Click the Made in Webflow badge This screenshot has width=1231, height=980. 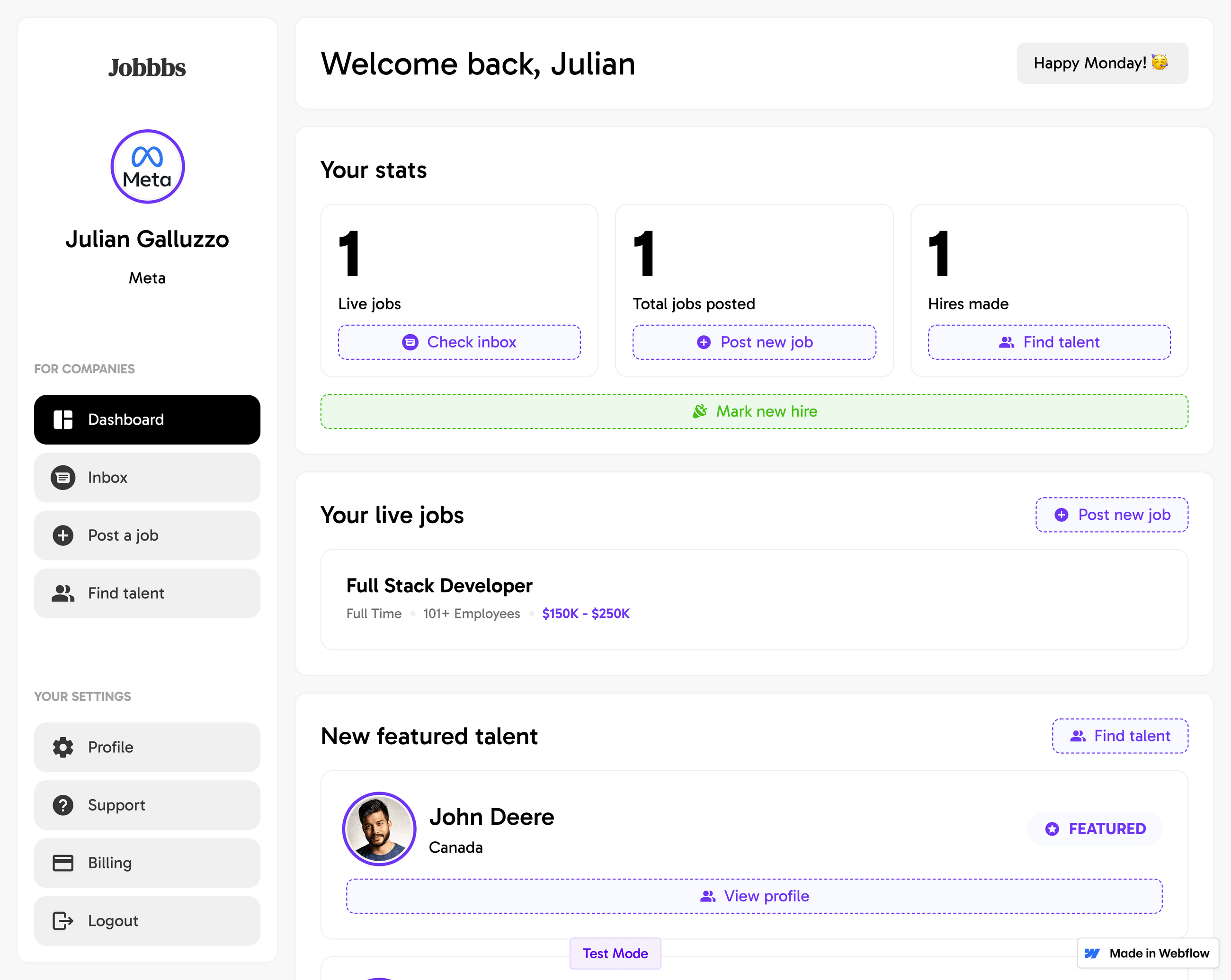click(1148, 953)
